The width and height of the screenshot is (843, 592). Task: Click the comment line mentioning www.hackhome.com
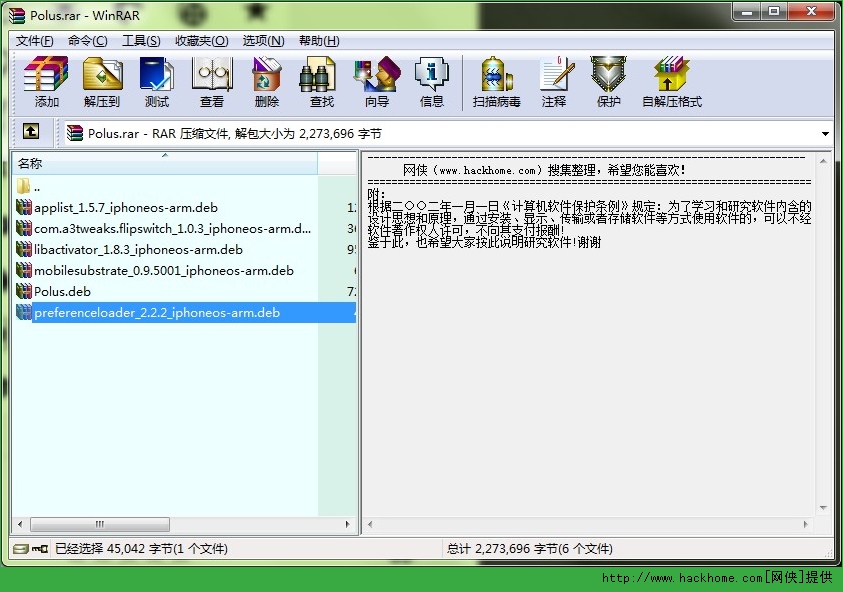pyautogui.click(x=544, y=170)
